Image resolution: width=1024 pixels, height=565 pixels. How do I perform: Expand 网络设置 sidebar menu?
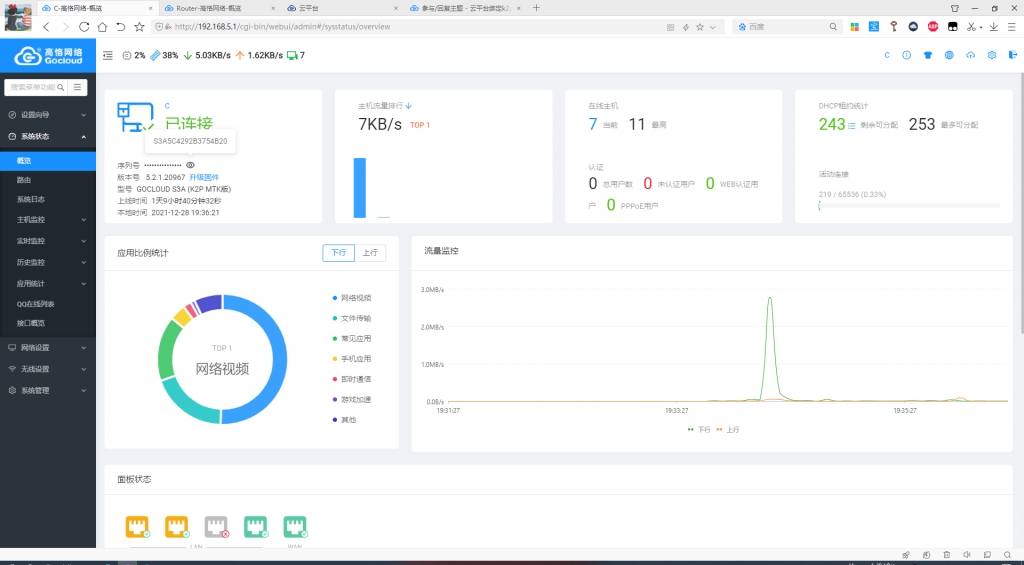tap(48, 348)
